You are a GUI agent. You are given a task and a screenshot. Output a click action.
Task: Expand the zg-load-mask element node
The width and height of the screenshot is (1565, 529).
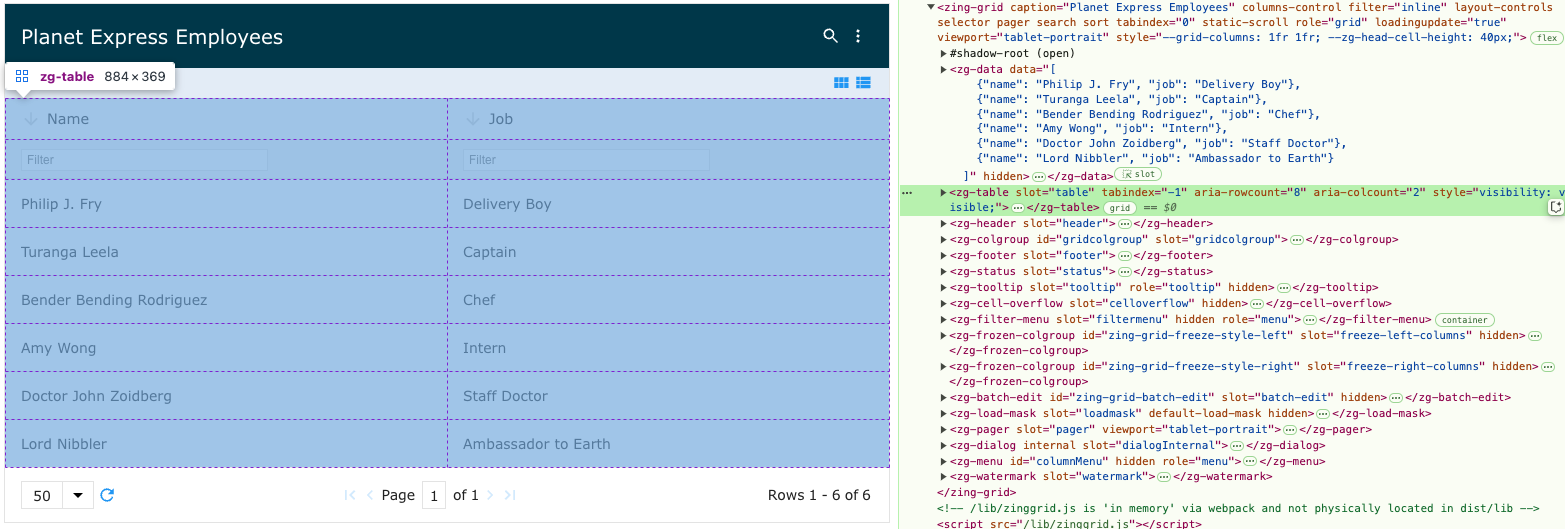[944, 413]
